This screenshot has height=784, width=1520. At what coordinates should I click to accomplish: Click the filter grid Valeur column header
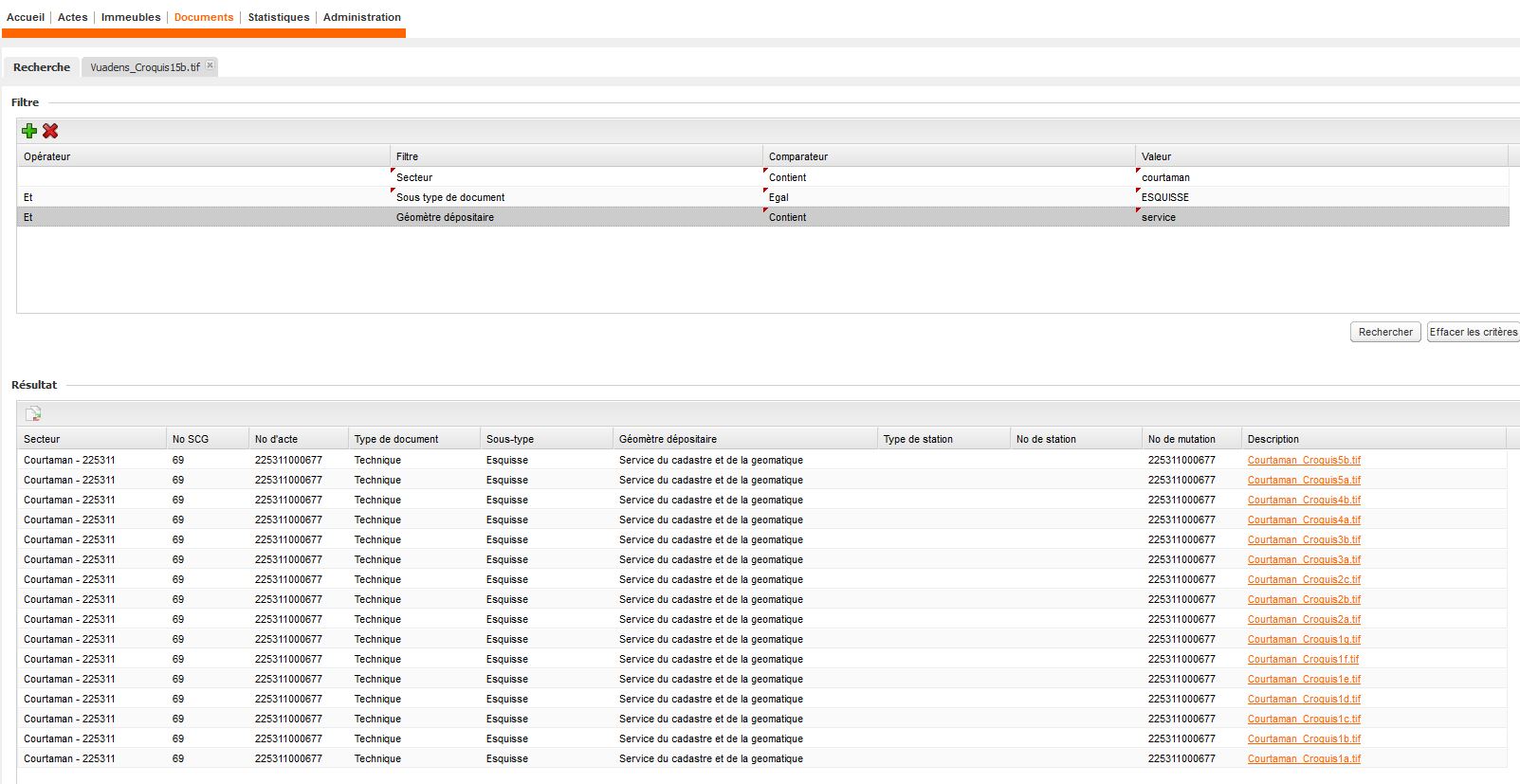pyautogui.click(x=1322, y=156)
